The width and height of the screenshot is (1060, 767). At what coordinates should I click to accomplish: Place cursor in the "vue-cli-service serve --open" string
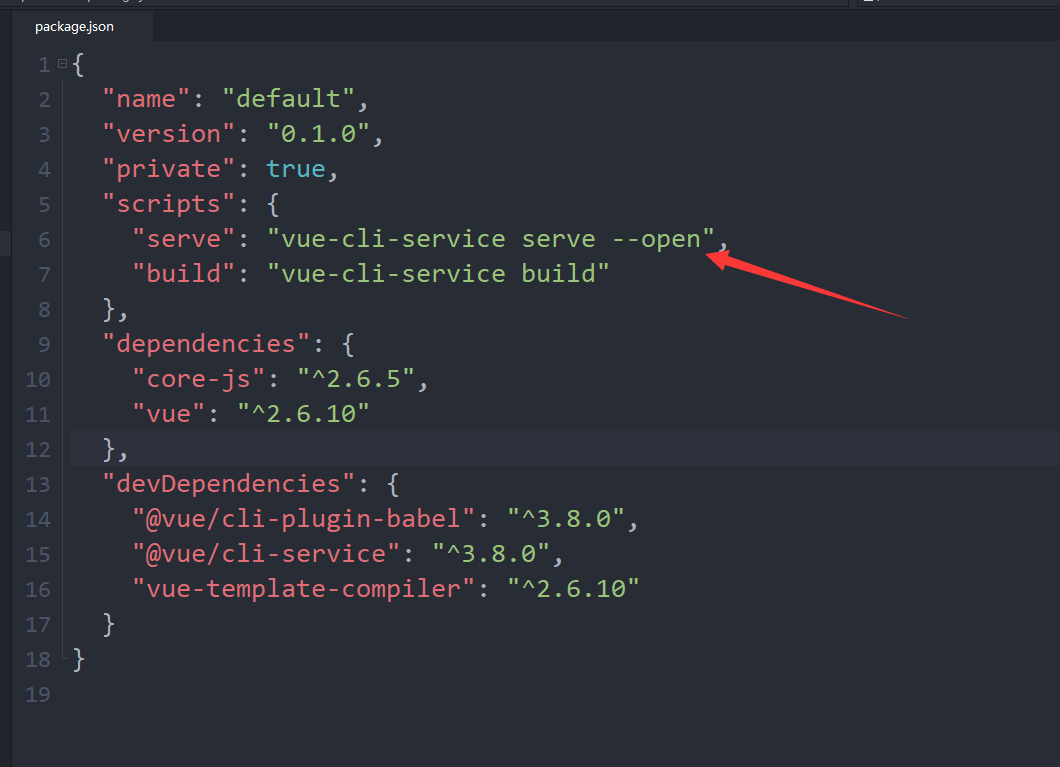(x=492, y=239)
